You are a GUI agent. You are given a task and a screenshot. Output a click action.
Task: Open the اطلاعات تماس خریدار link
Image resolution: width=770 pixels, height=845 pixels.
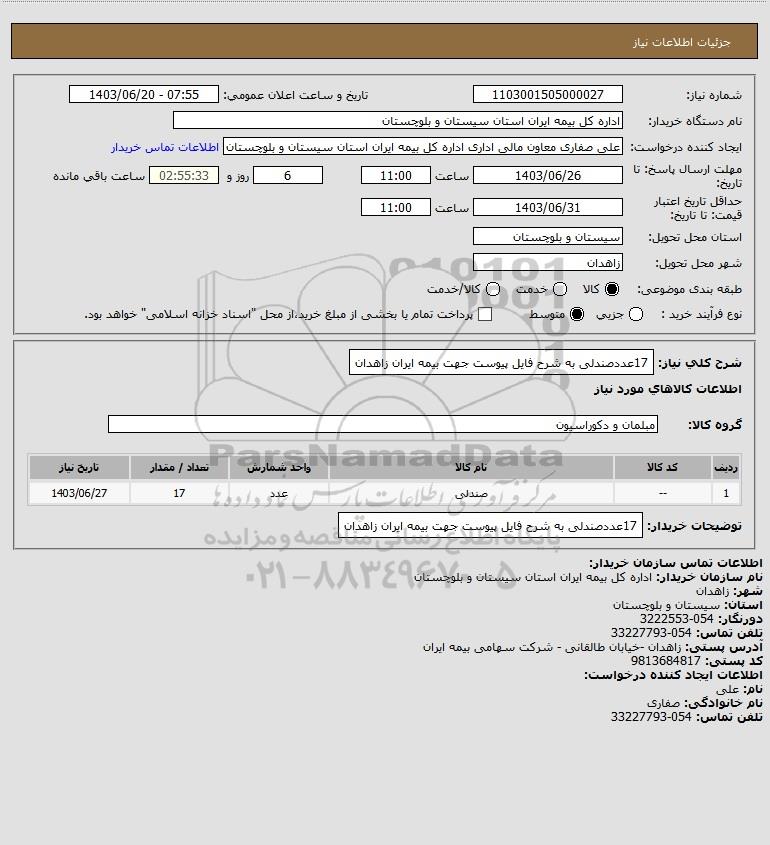165,147
